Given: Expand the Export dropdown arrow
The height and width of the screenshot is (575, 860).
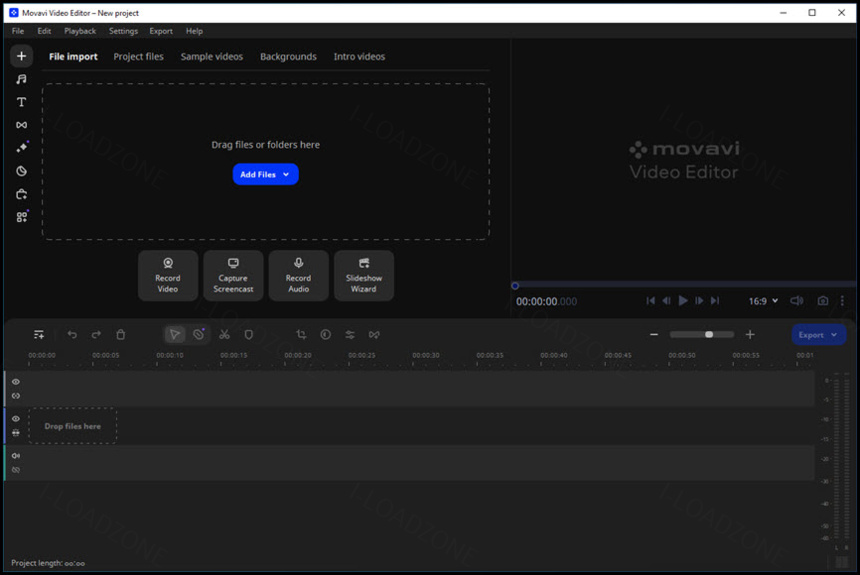Looking at the screenshot, I should pos(834,335).
